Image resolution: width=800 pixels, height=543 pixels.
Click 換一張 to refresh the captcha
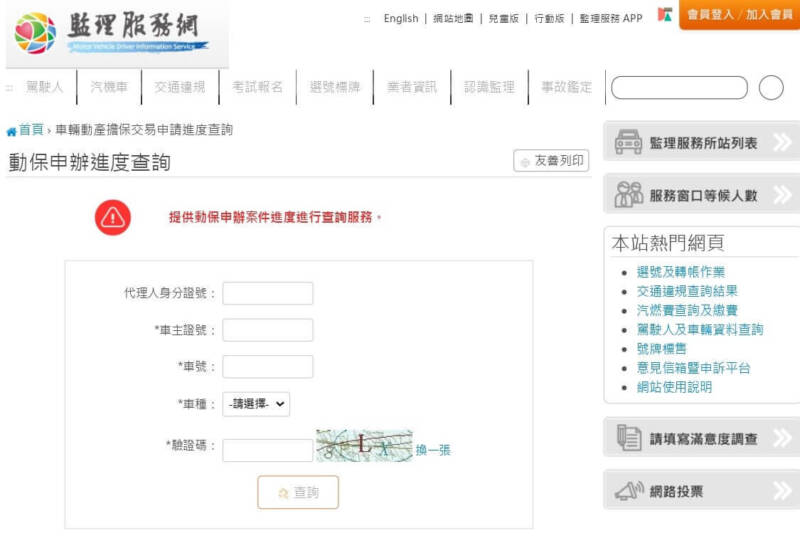click(x=433, y=450)
